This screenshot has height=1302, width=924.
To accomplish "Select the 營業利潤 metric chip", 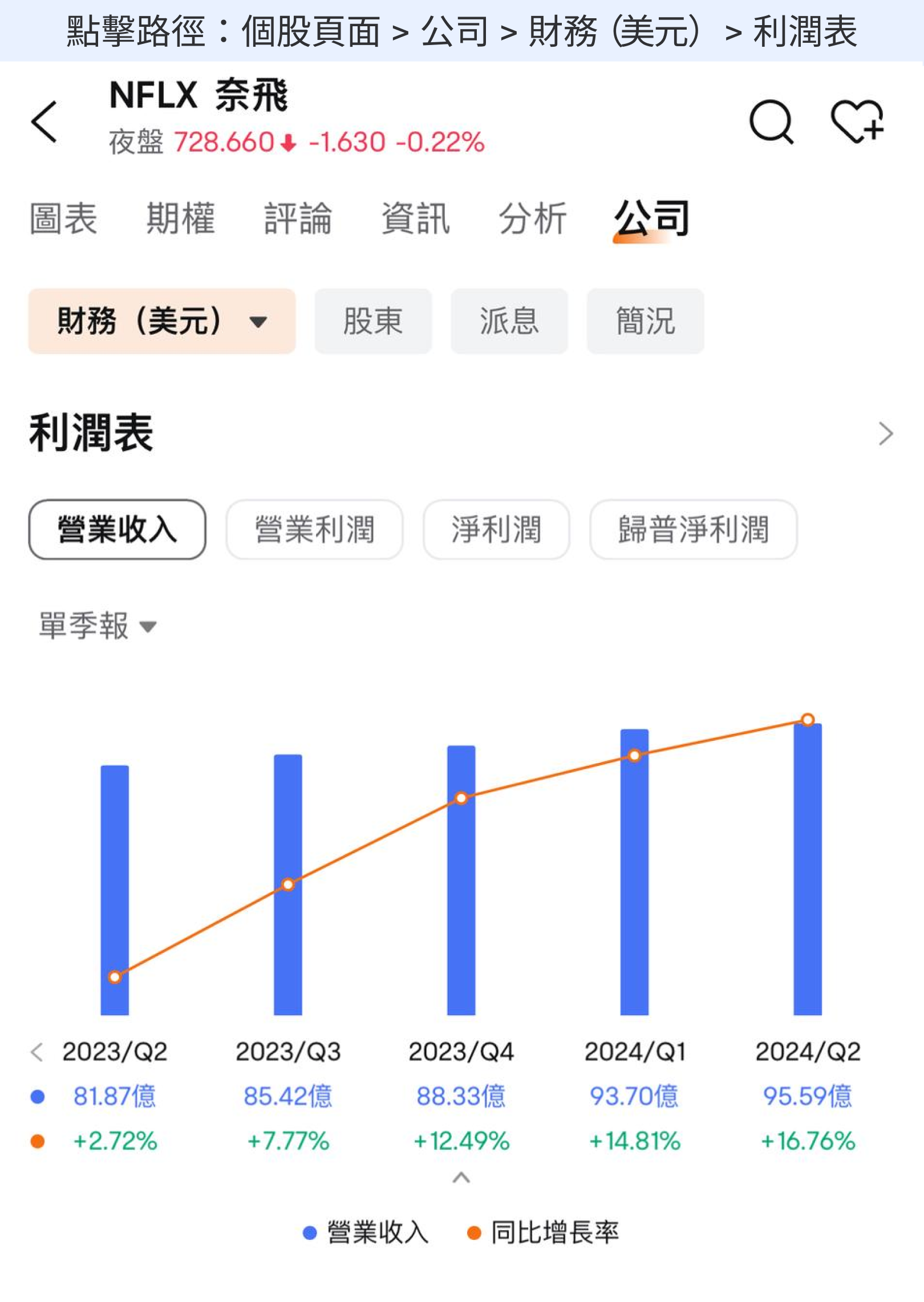I will click(315, 530).
